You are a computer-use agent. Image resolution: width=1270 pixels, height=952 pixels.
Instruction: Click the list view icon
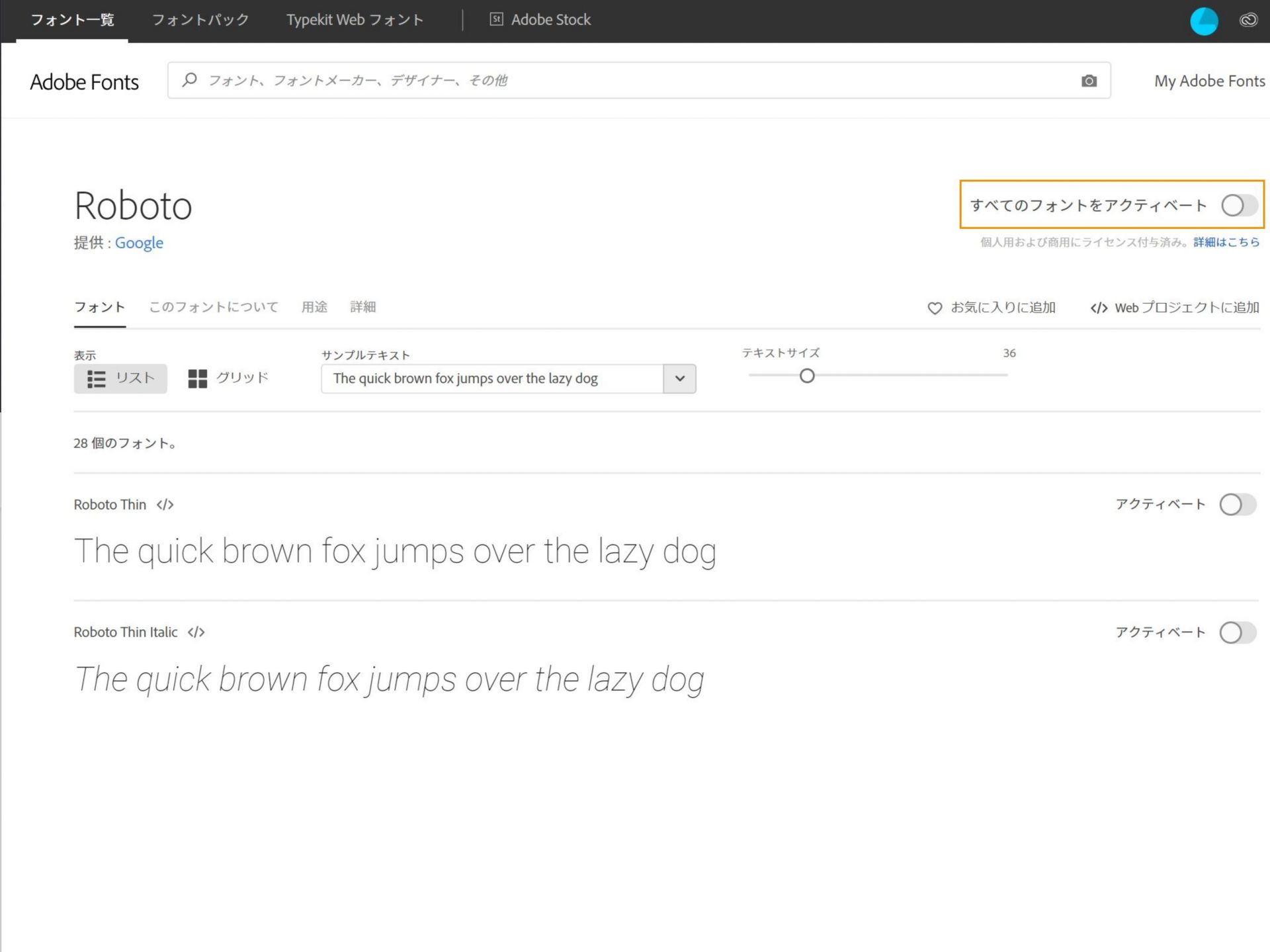point(97,379)
